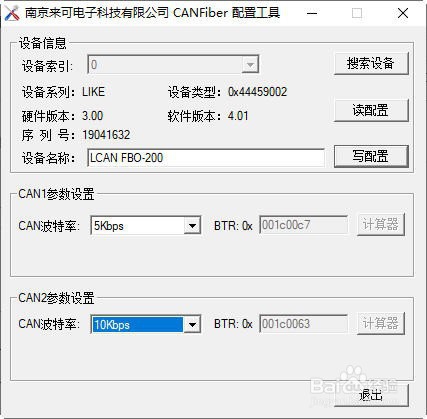427x419 pixels.
Task: Expand the CAN1 波特率 dropdown arrow
Action: (192, 226)
